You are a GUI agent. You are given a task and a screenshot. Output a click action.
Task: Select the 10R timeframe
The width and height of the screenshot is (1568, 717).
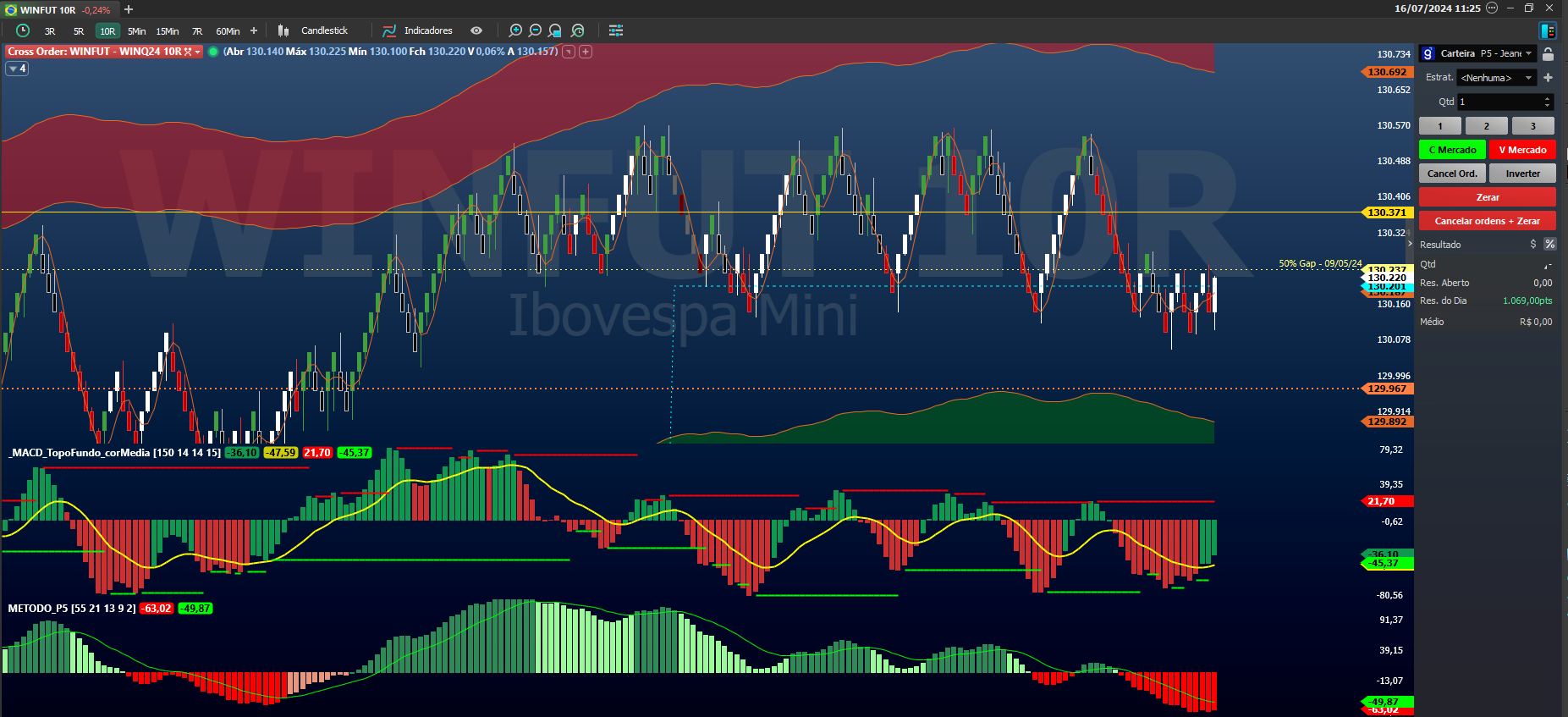(107, 31)
